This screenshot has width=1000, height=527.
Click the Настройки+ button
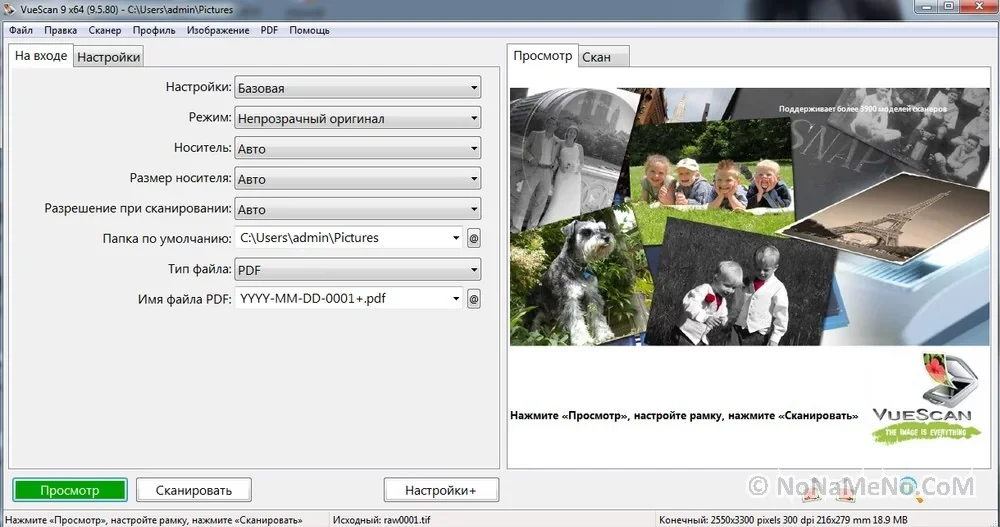(x=441, y=491)
